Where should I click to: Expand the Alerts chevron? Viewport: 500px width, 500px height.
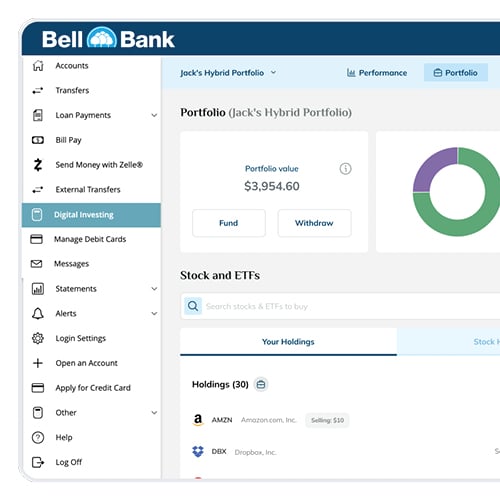(154, 313)
